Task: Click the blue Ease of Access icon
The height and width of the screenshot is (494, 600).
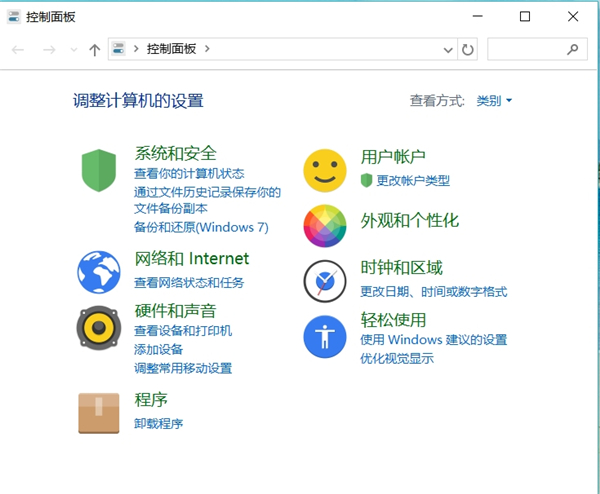Action: click(325, 337)
